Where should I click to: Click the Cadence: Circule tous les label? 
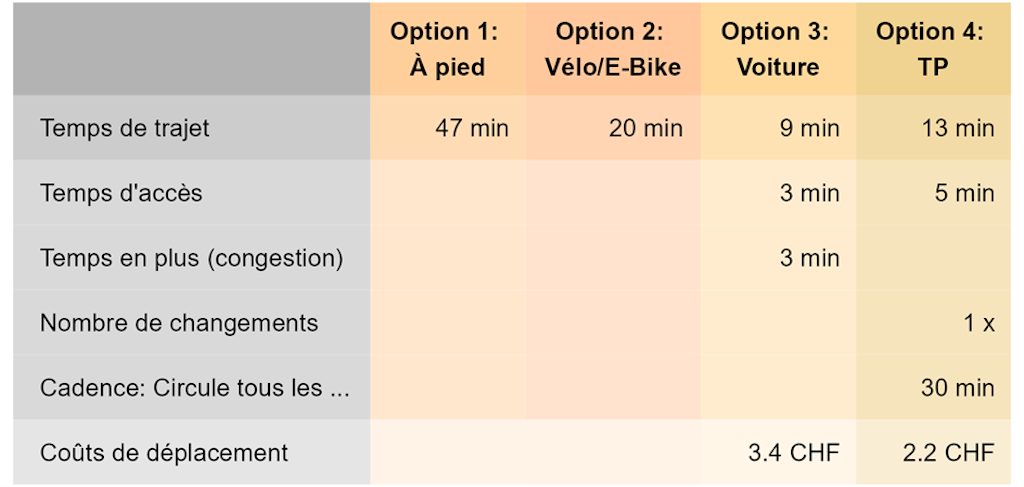[195, 388]
